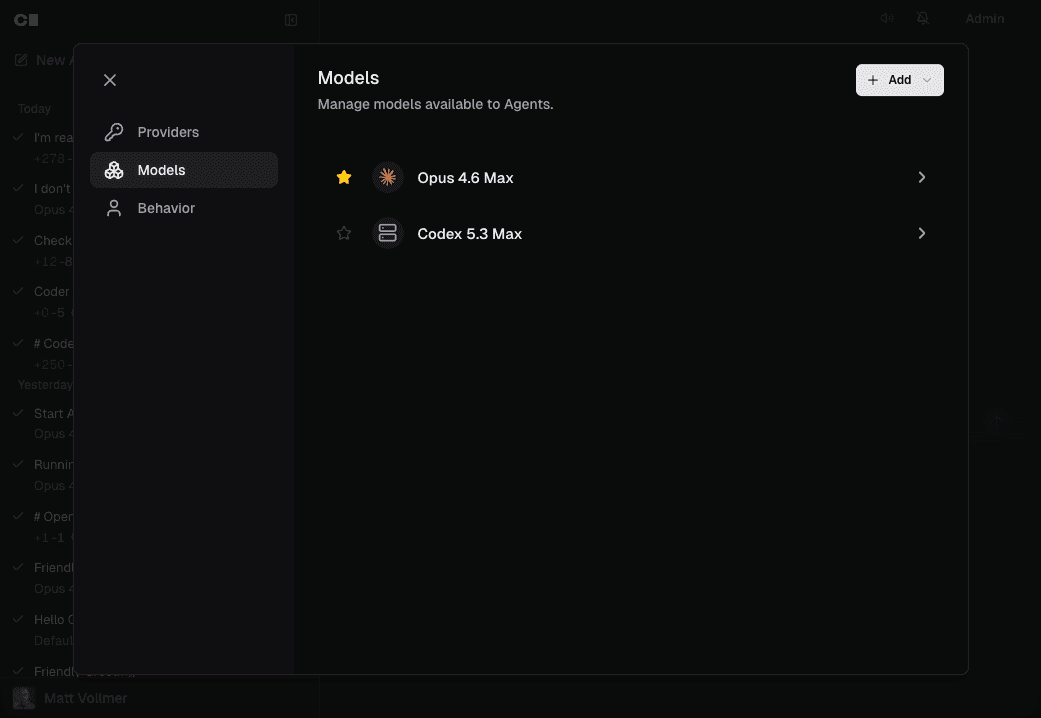Click the Coder logo in background window
Viewport: 1041px width, 718px height.
point(26,20)
